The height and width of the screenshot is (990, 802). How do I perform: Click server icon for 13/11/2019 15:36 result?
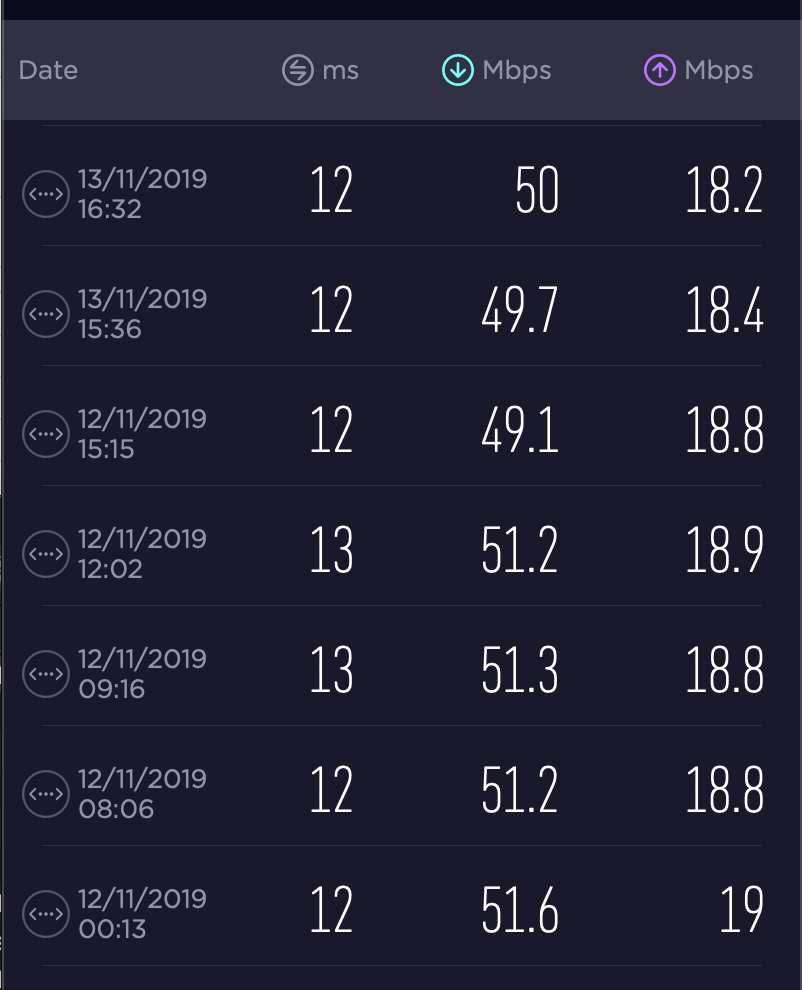pos(46,314)
